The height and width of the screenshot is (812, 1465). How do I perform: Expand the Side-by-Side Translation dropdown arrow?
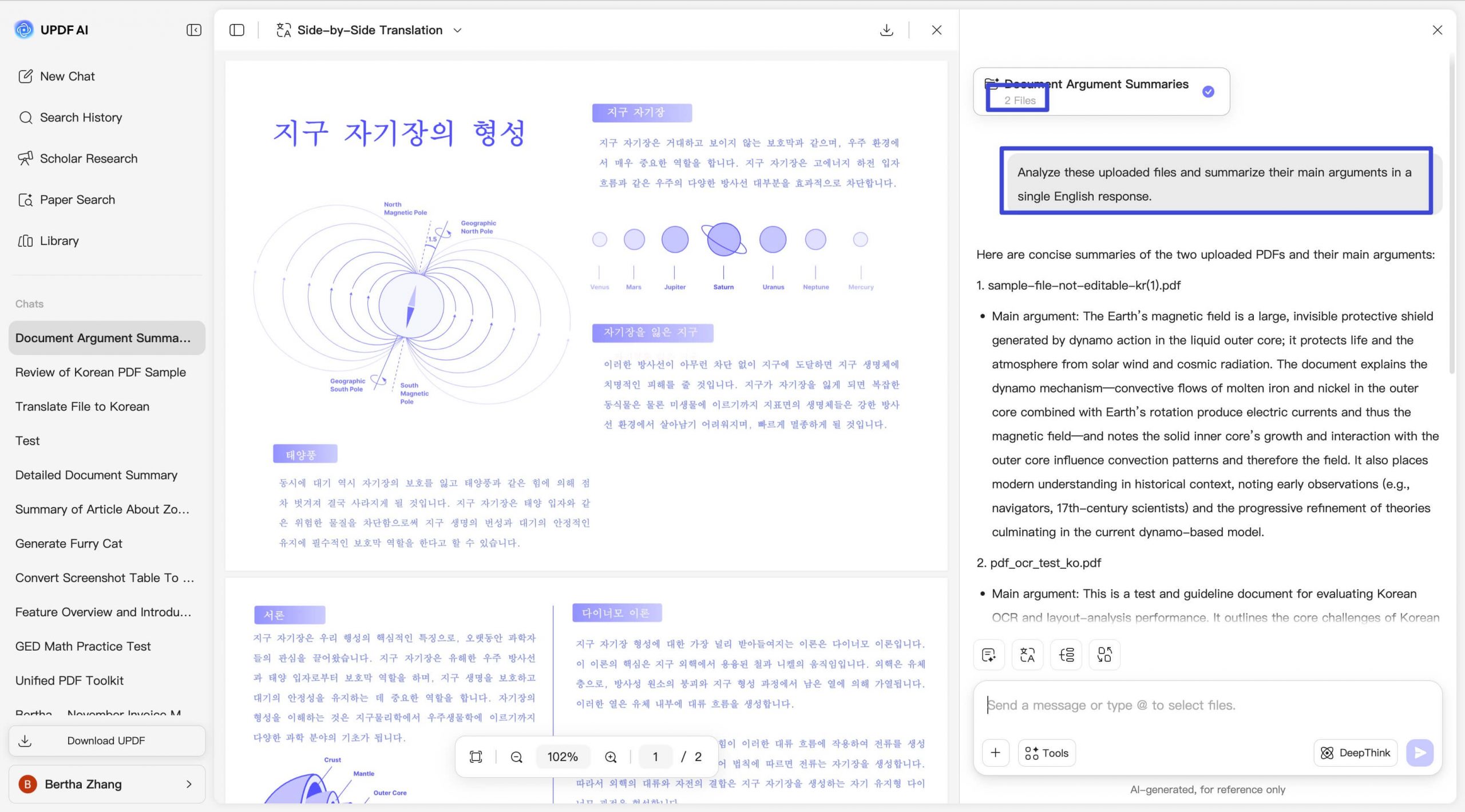pos(457,30)
